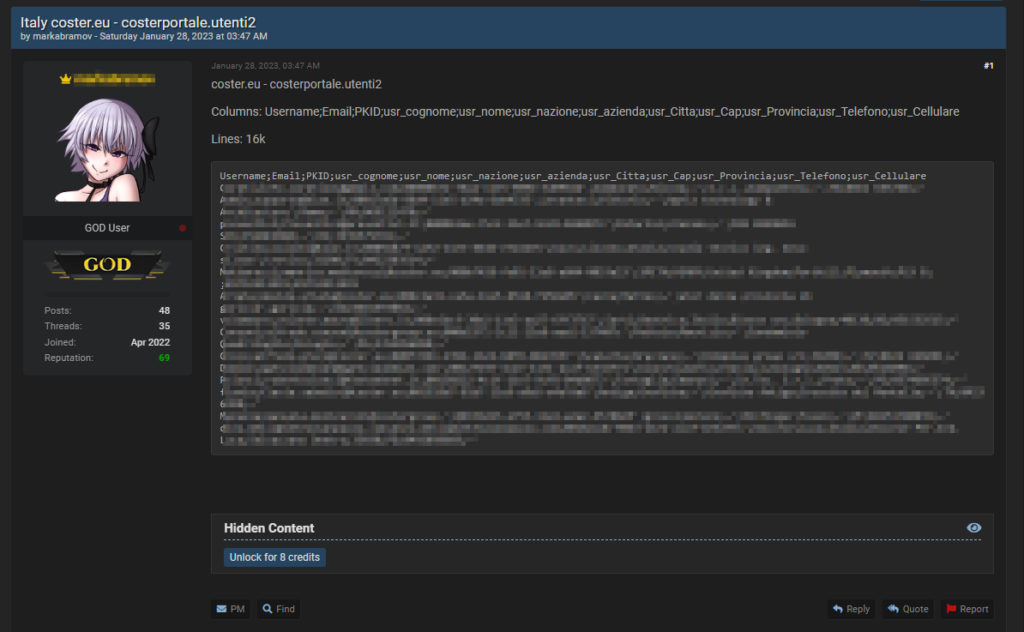1024x632 pixels.
Task: Click the reputation score 69
Action: click(163, 358)
